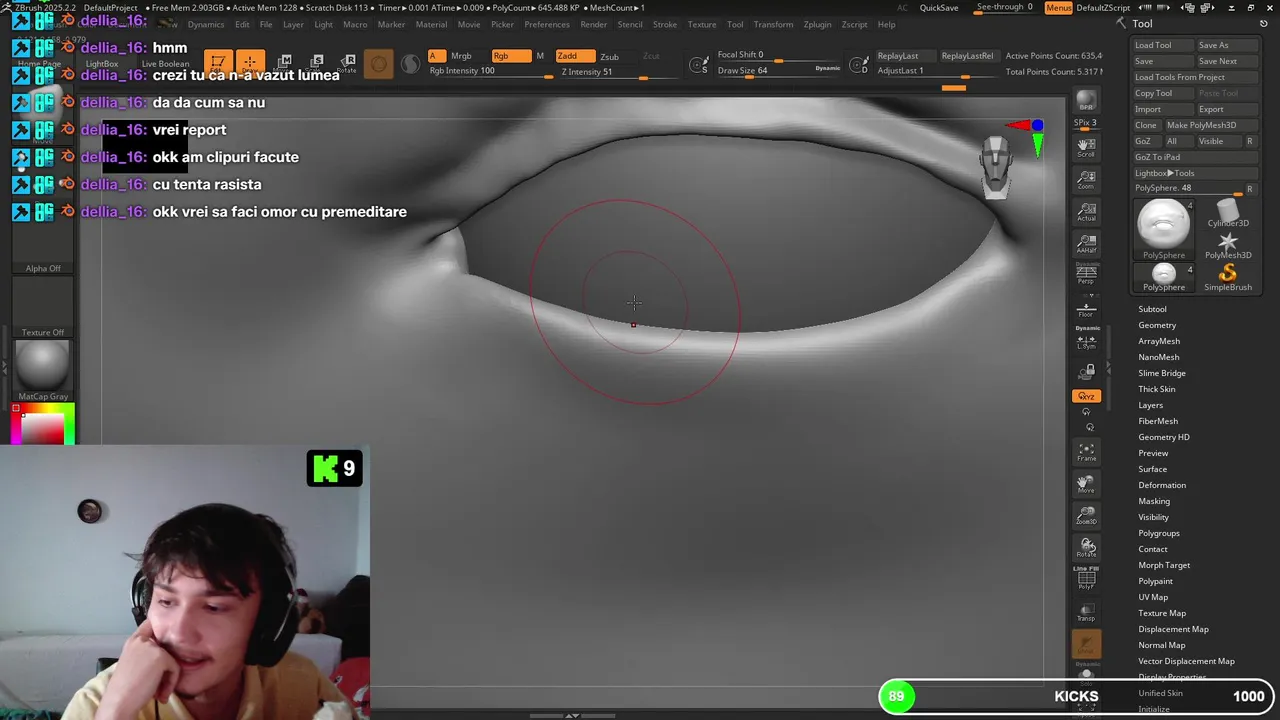The height and width of the screenshot is (720, 1280).
Task: Expand the Polygroups section
Action: pos(1159,533)
